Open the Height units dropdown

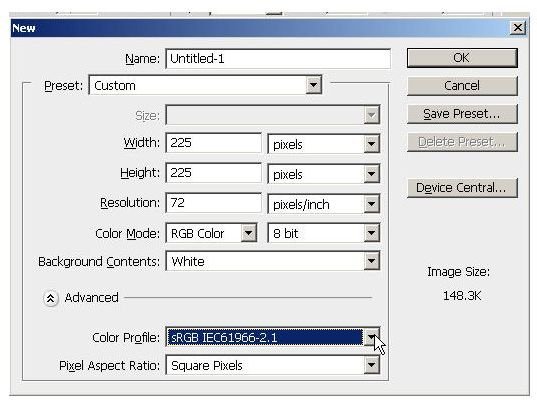pyautogui.click(x=324, y=174)
